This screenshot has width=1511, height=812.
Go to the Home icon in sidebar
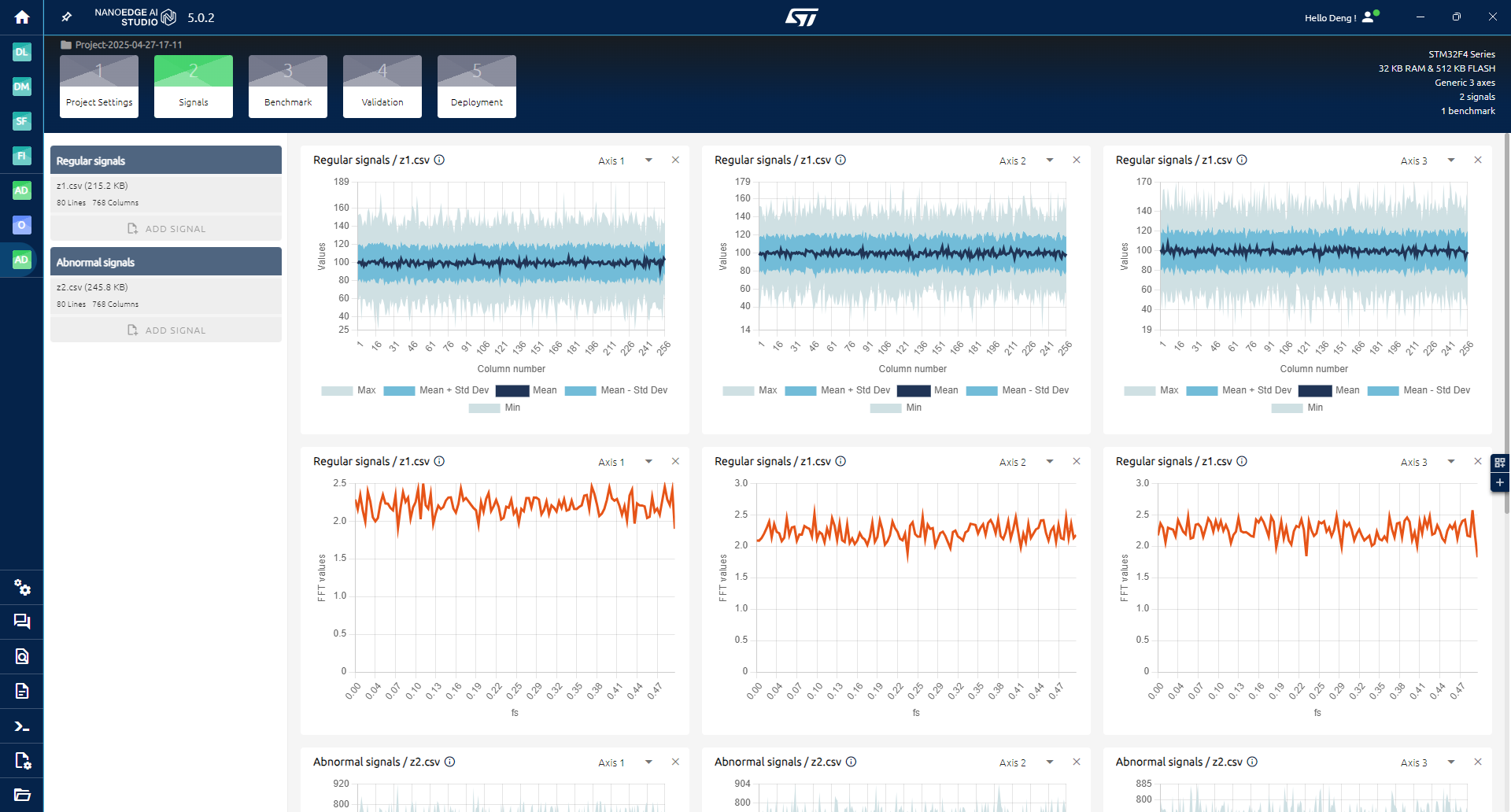pyautogui.click(x=22, y=17)
